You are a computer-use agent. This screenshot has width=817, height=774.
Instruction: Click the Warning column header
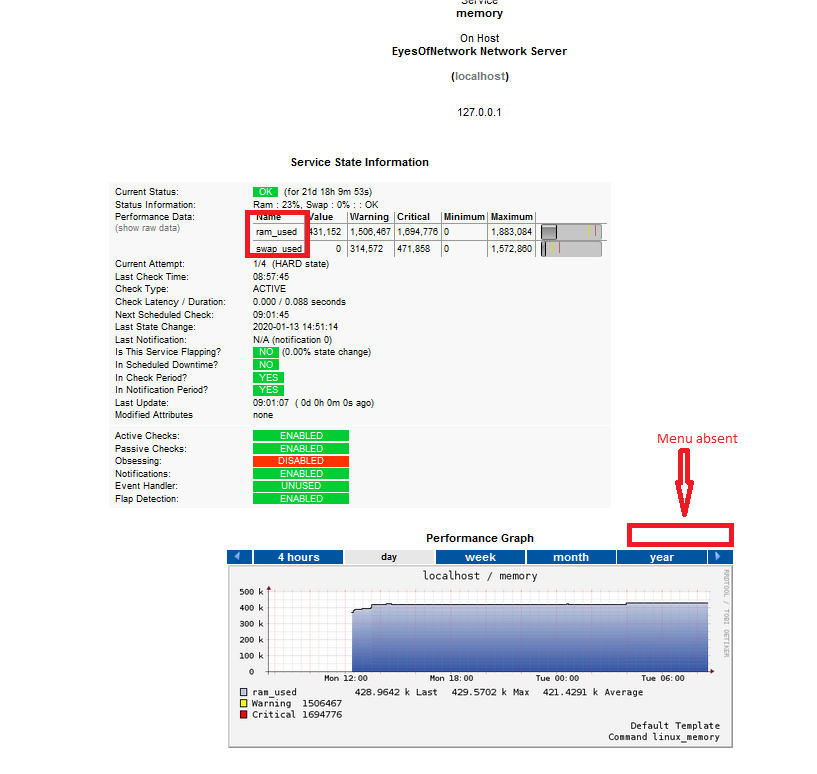click(369, 217)
